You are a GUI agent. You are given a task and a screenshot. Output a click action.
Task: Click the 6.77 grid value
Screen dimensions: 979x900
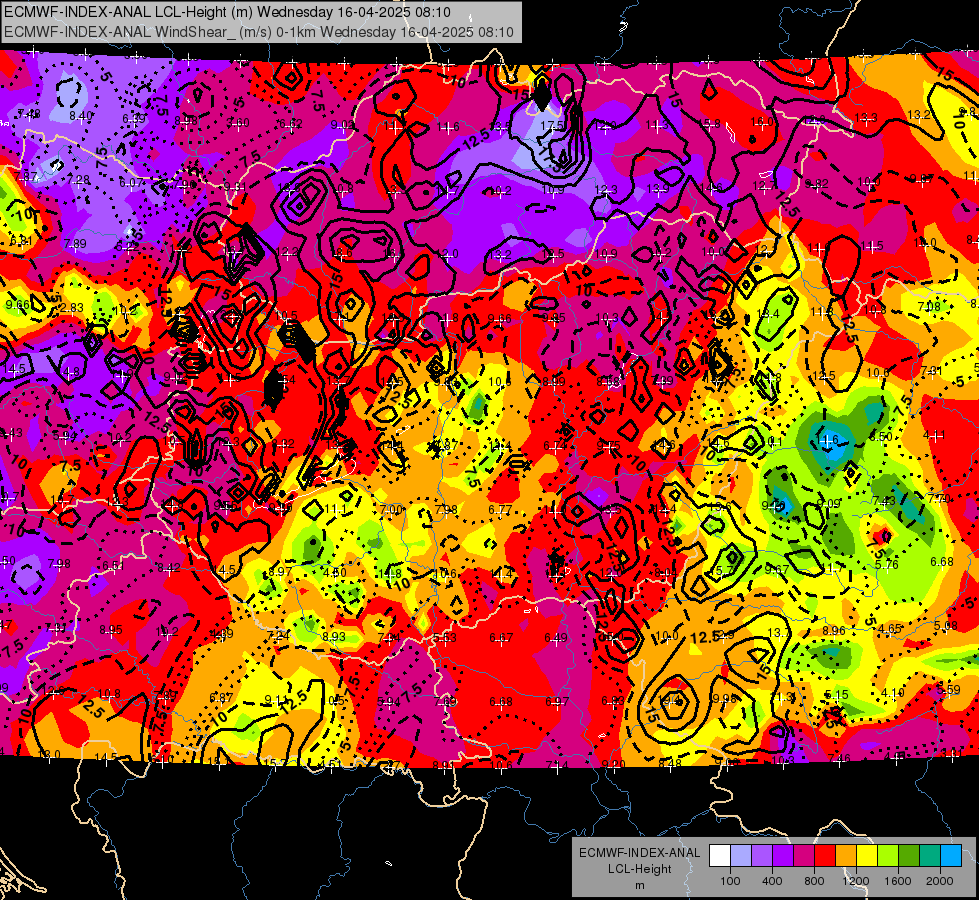(500, 510)
